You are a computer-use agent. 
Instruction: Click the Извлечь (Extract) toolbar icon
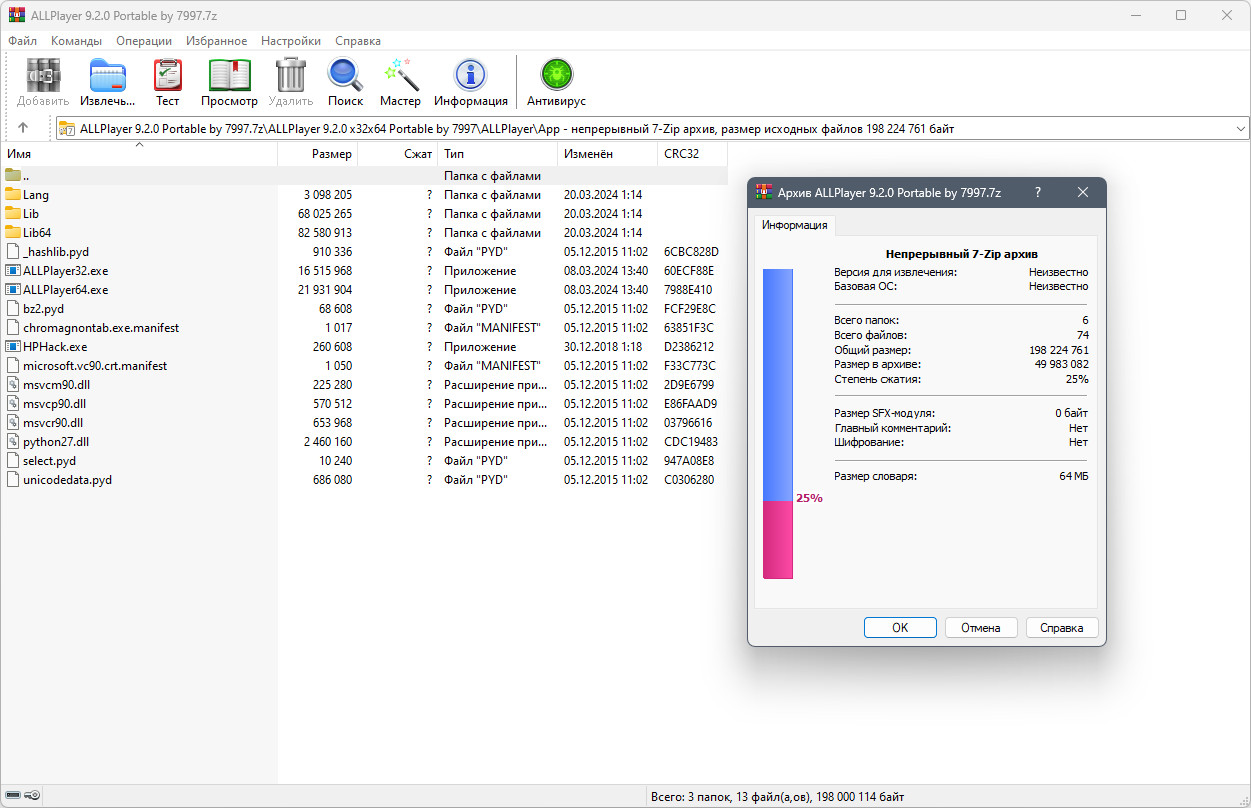(108, 76)
